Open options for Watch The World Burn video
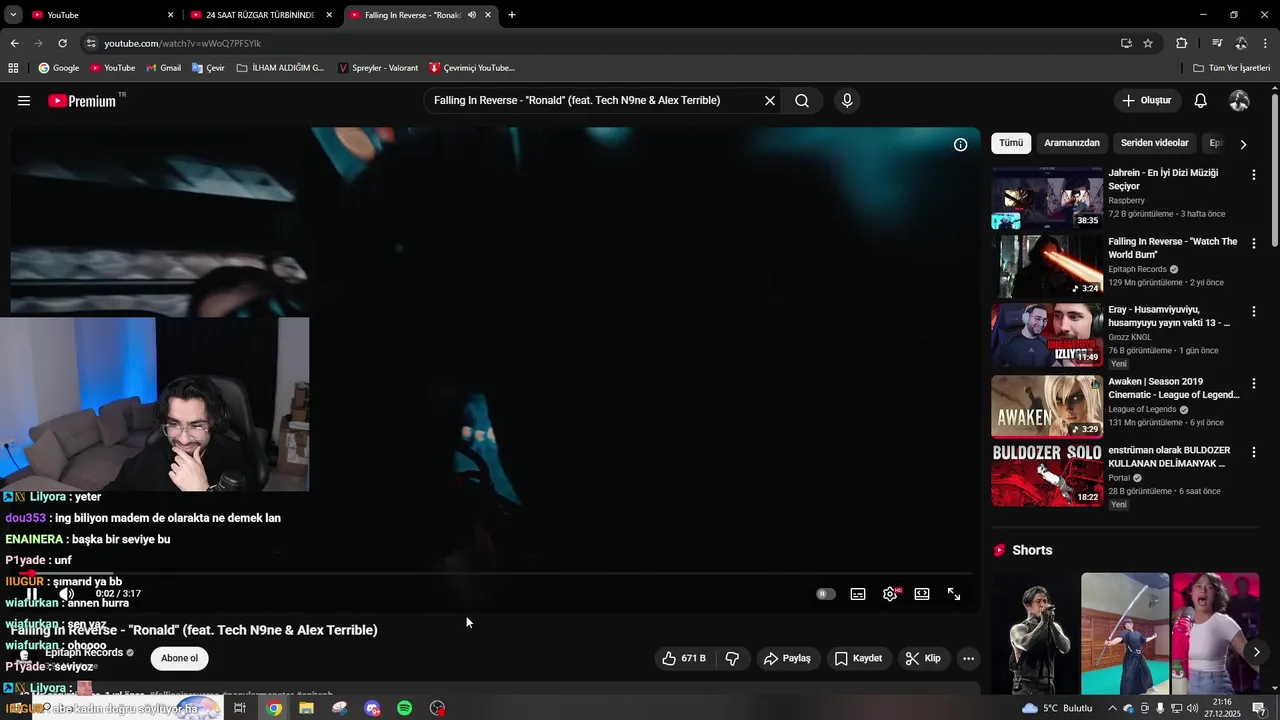This screenshot has width=1280, height=720. (x=1254, y=244)
